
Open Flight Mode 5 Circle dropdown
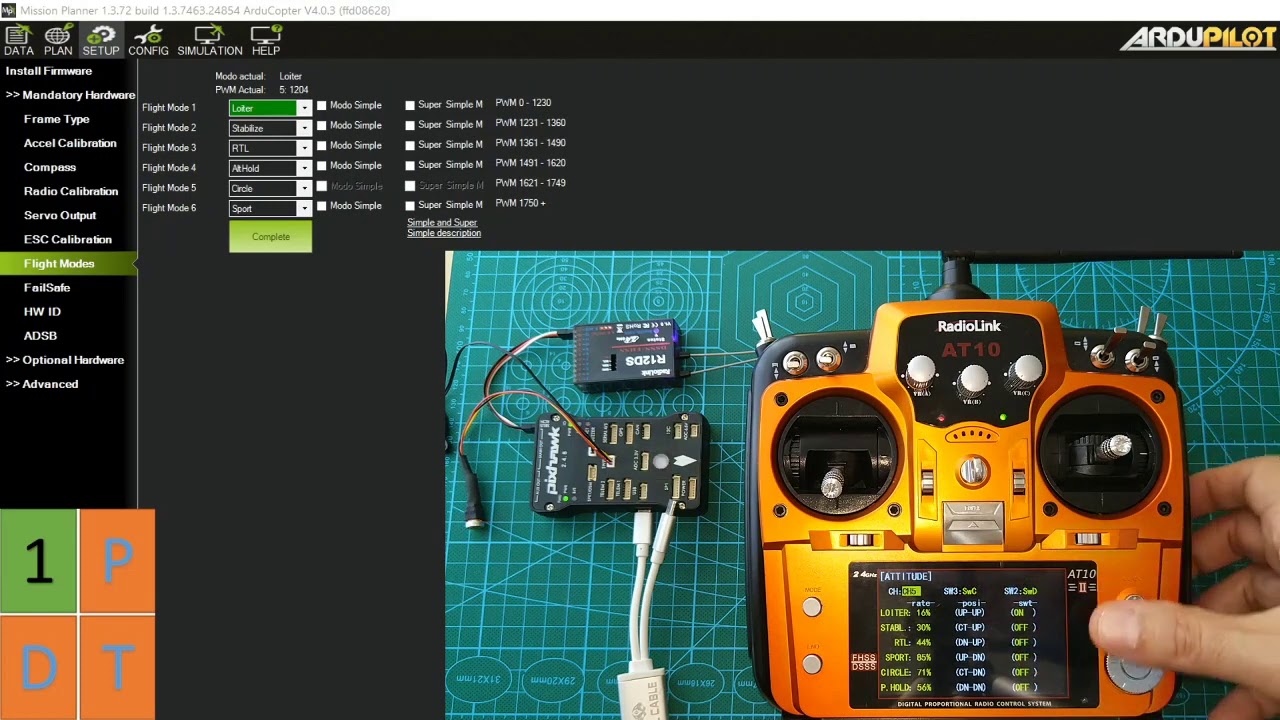pos(271,188)
